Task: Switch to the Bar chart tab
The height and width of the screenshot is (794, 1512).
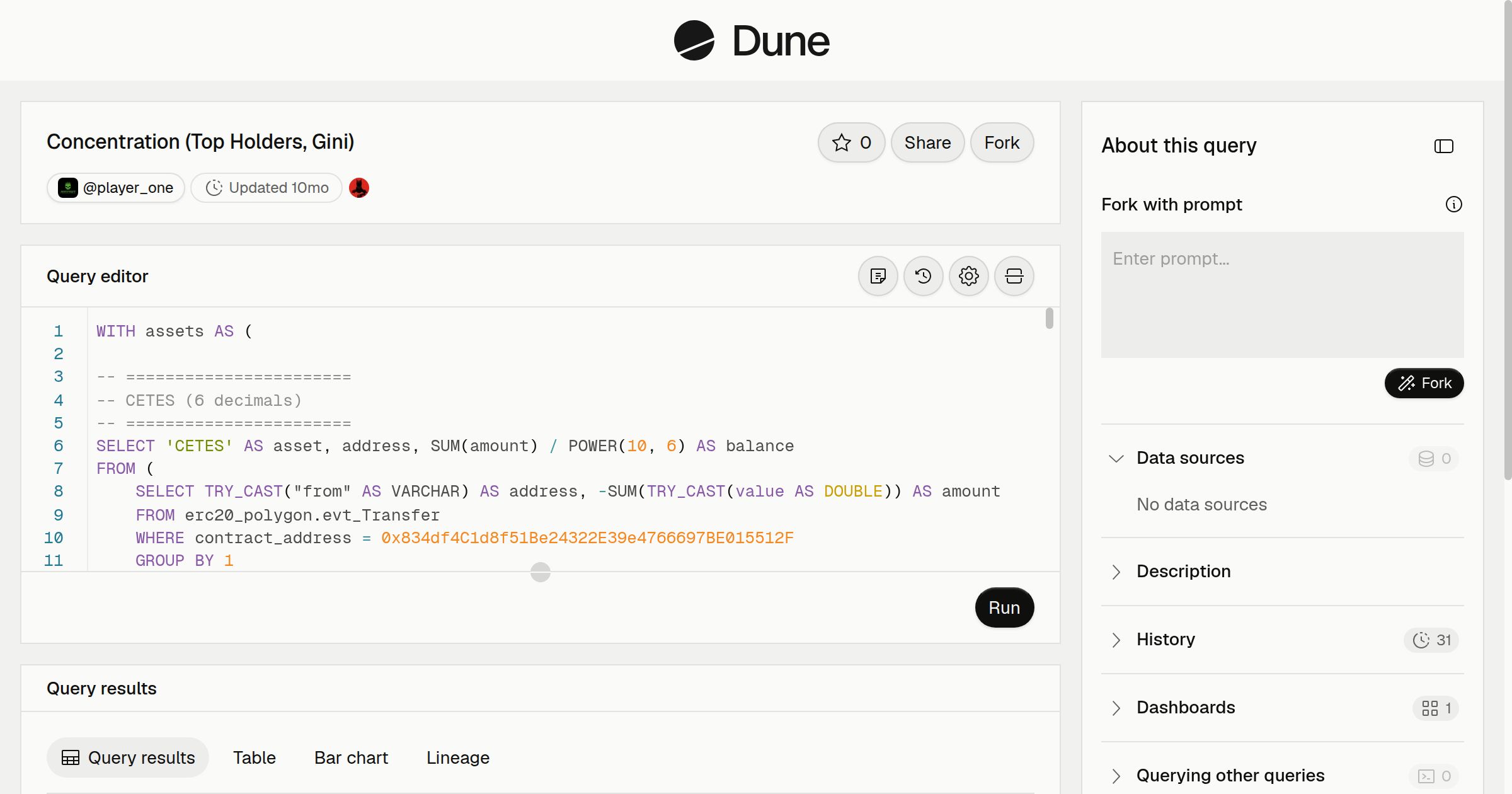Action: [x=351, y=757]
